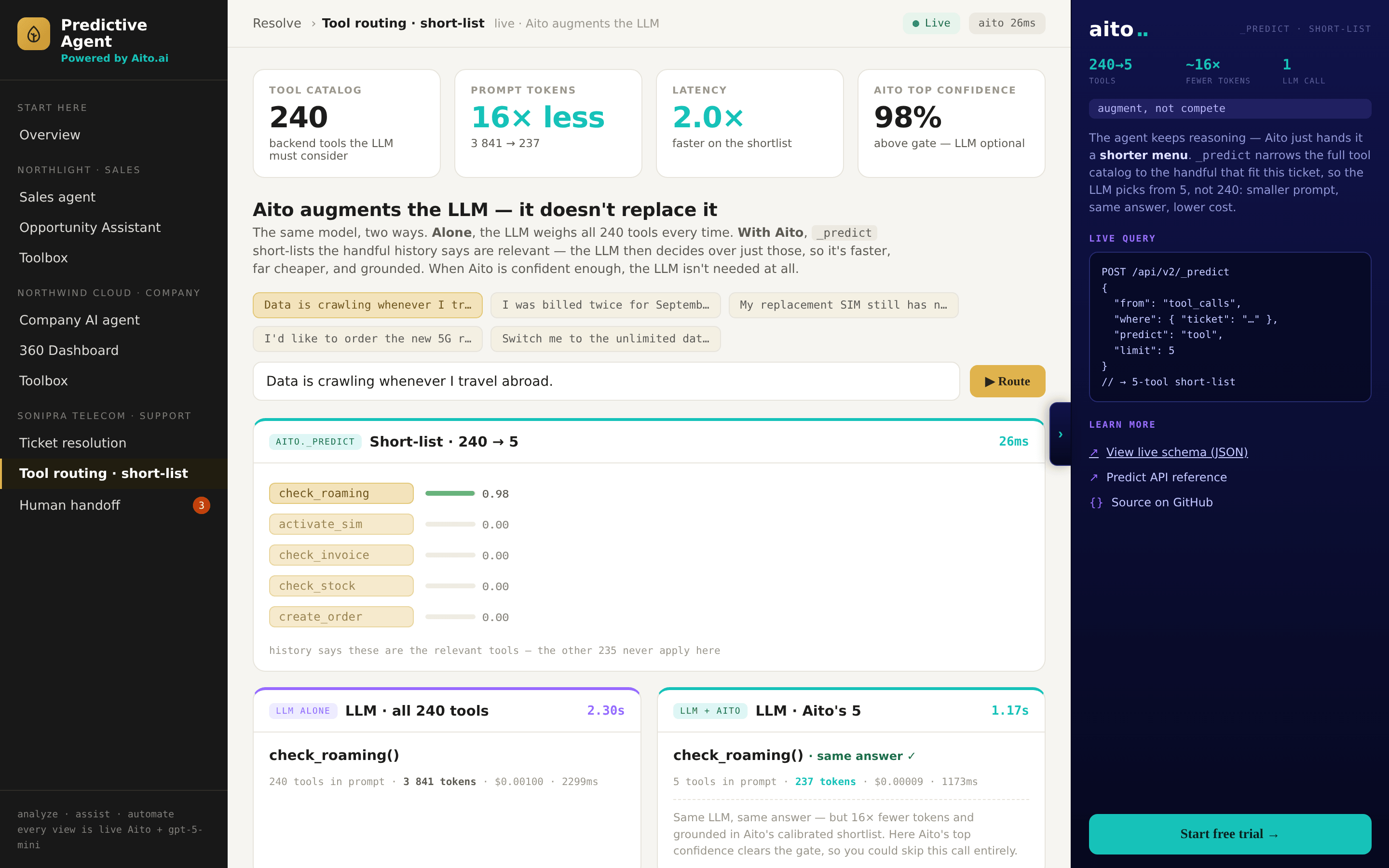
Task: Select sample 'Switch me to the unlimited dat…'
Action: click(606, 339)
